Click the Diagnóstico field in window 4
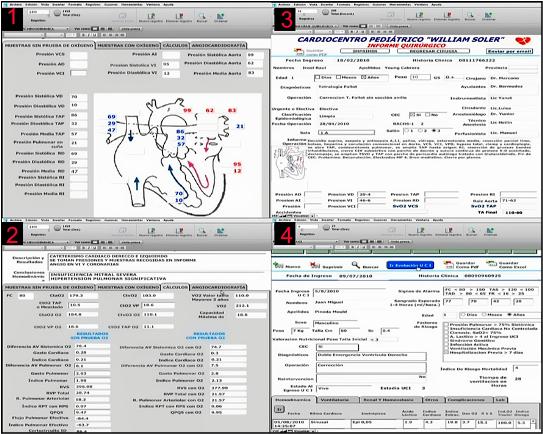The height and width of the screenshot is (434, 543). pos(371,356)
